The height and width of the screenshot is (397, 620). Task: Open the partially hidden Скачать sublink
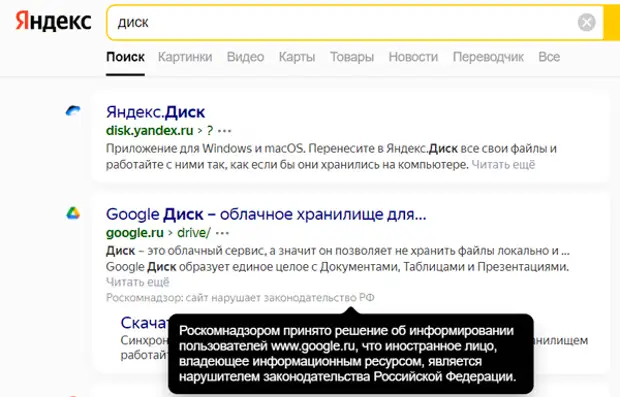(x=144, y=323)
